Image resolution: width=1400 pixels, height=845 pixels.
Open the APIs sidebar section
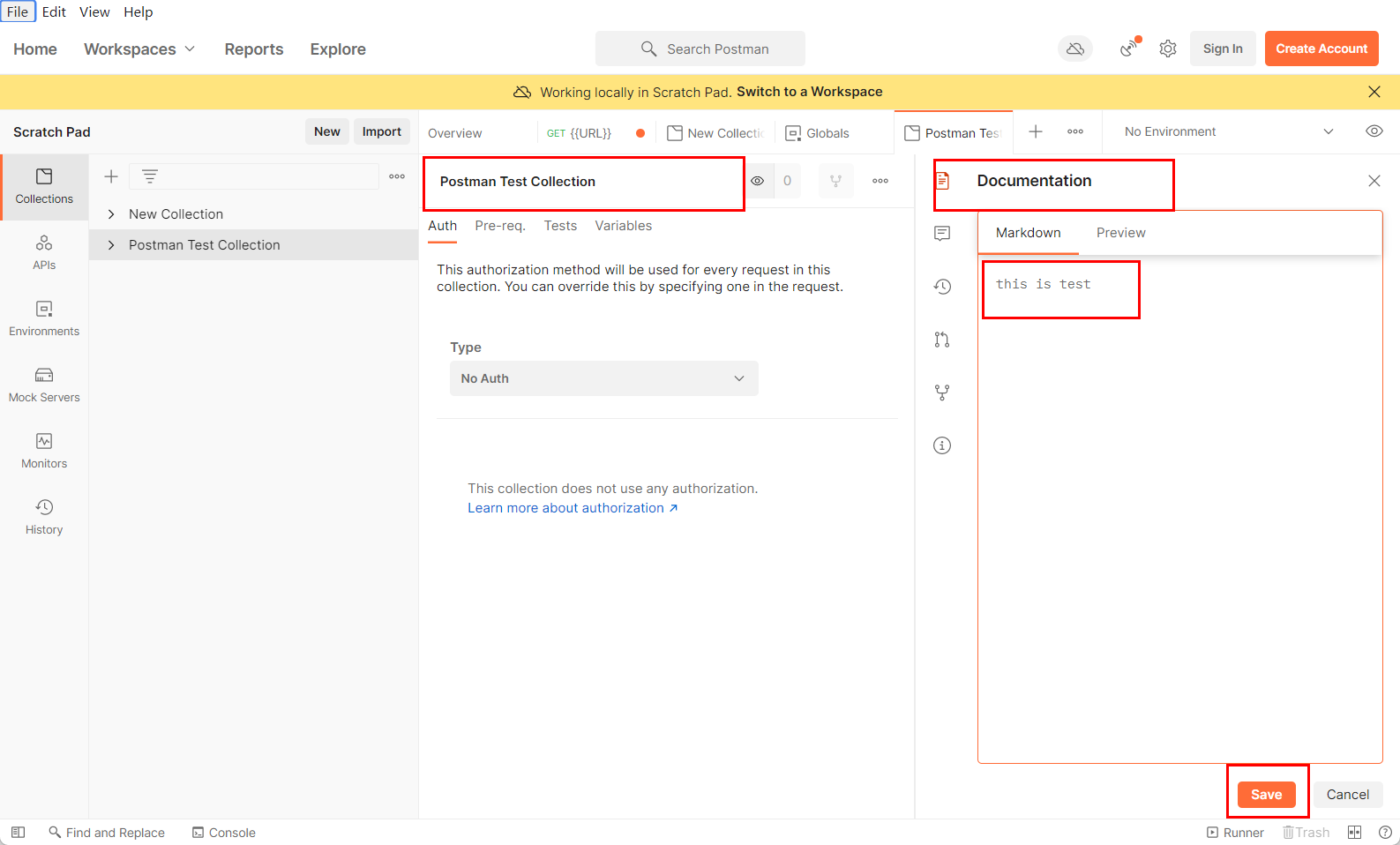pyautogui.click(x=44, y=252)
